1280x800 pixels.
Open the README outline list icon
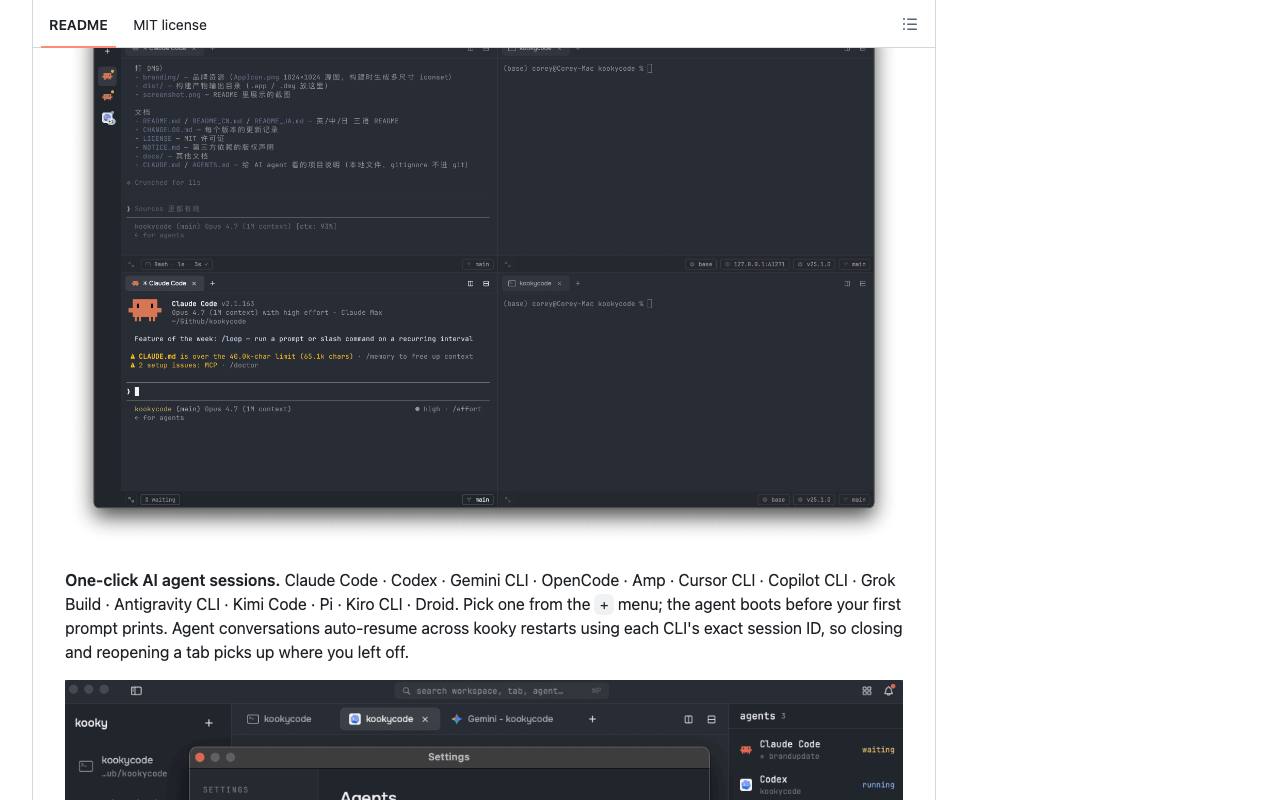[x=910, y=24]
